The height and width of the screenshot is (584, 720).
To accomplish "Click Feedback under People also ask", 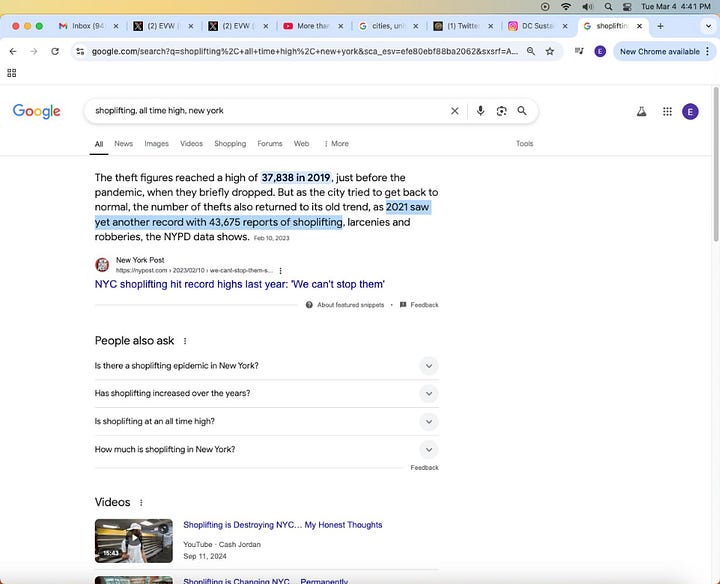I will pos(424,467).
